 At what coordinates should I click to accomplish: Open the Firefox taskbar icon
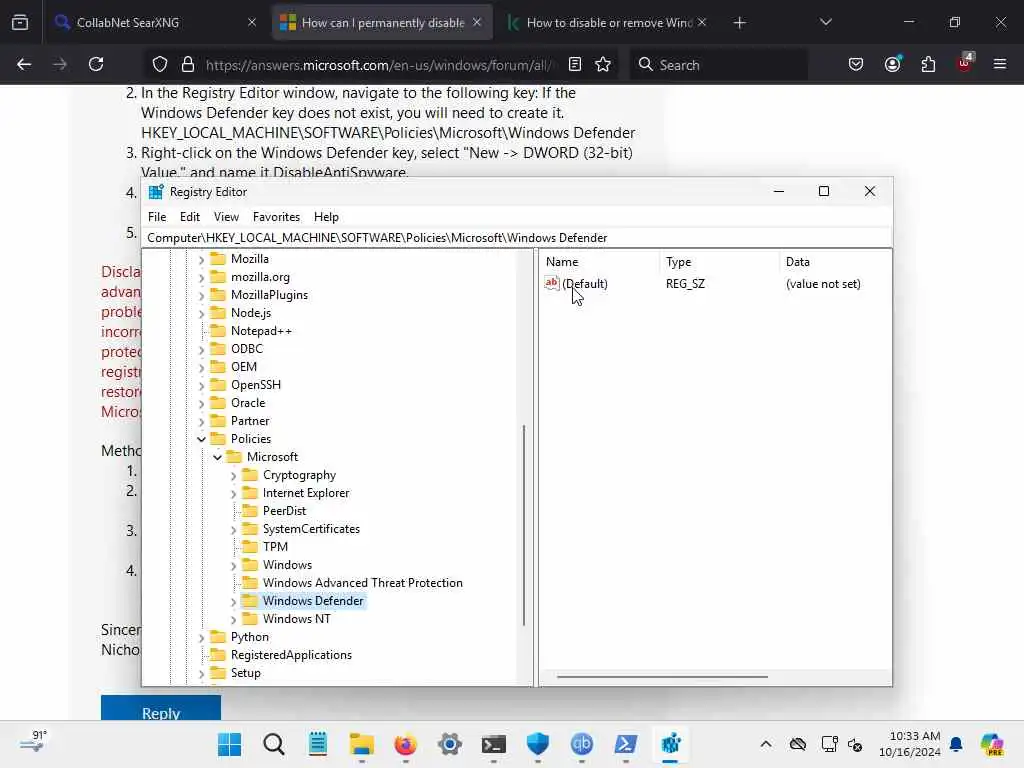[x=406, y=744]
